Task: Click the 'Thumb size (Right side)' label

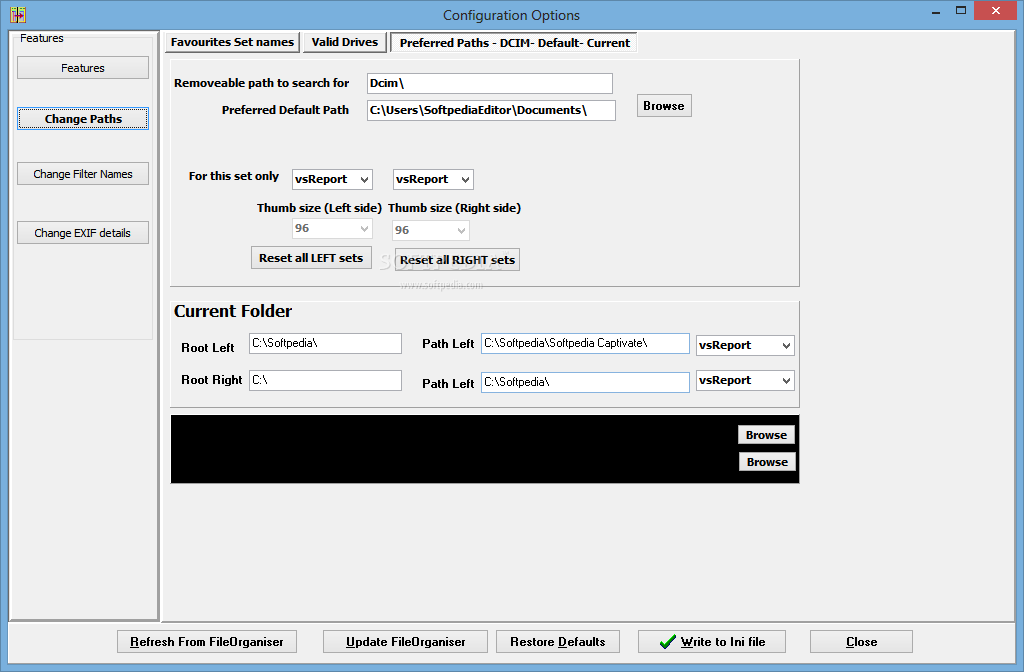Action: [455, 208]
